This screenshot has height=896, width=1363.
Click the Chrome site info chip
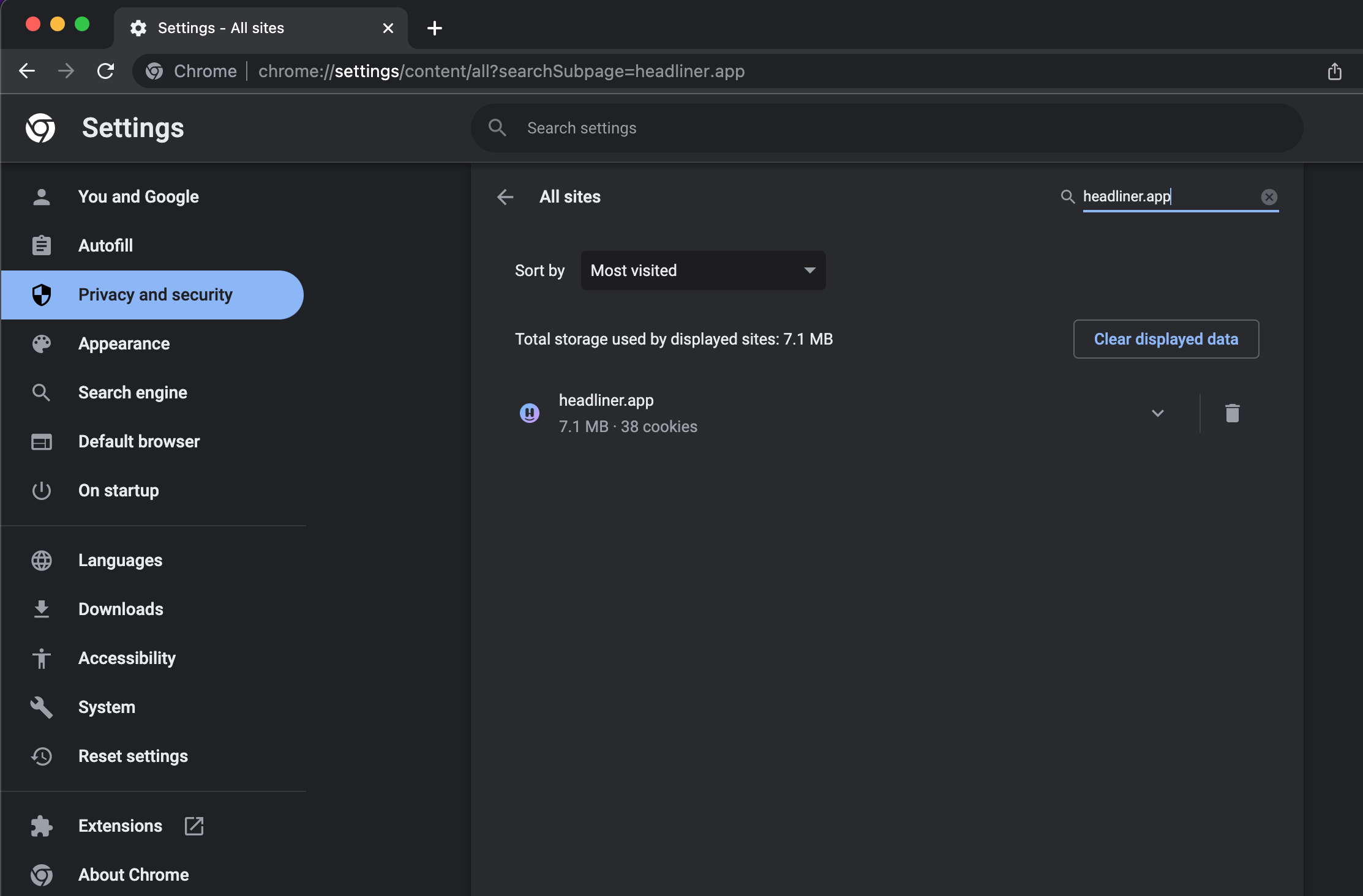[191, 71]
